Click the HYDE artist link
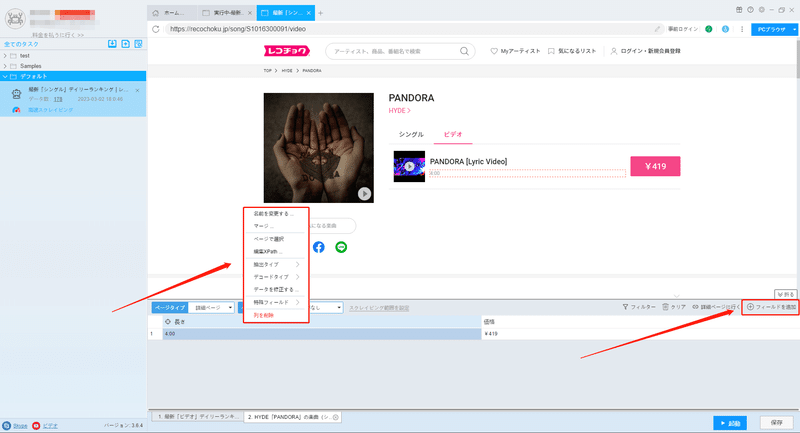Image resolution: width=800 pixels, height=433 pixels. 399,111
